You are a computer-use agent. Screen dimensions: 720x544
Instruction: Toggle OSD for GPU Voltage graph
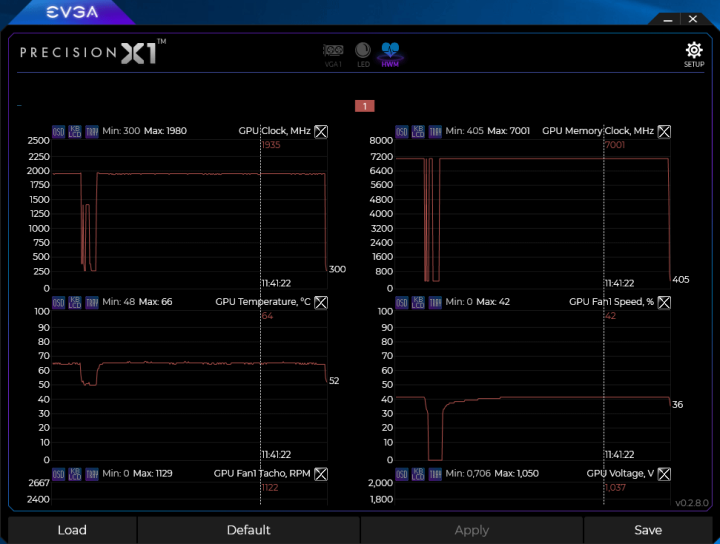402,474
